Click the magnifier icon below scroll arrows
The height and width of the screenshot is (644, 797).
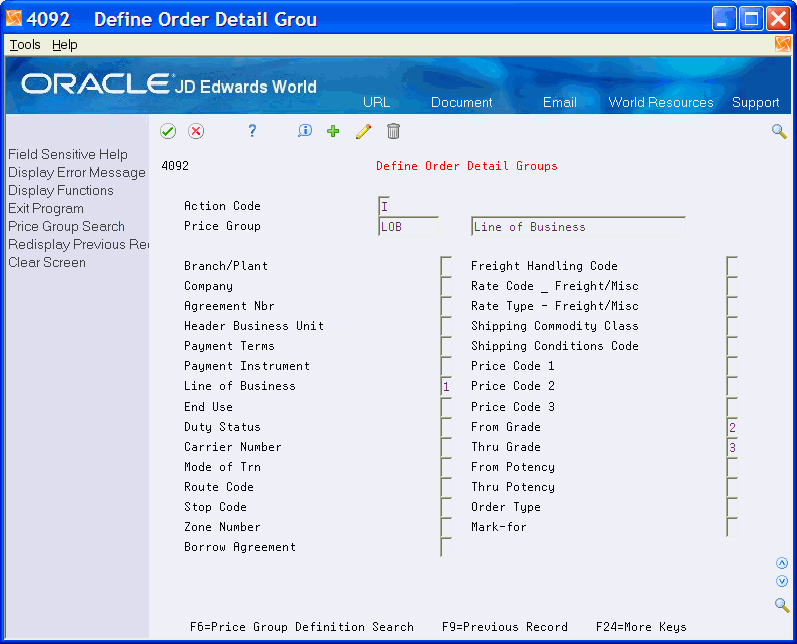[x=782, y=604]
